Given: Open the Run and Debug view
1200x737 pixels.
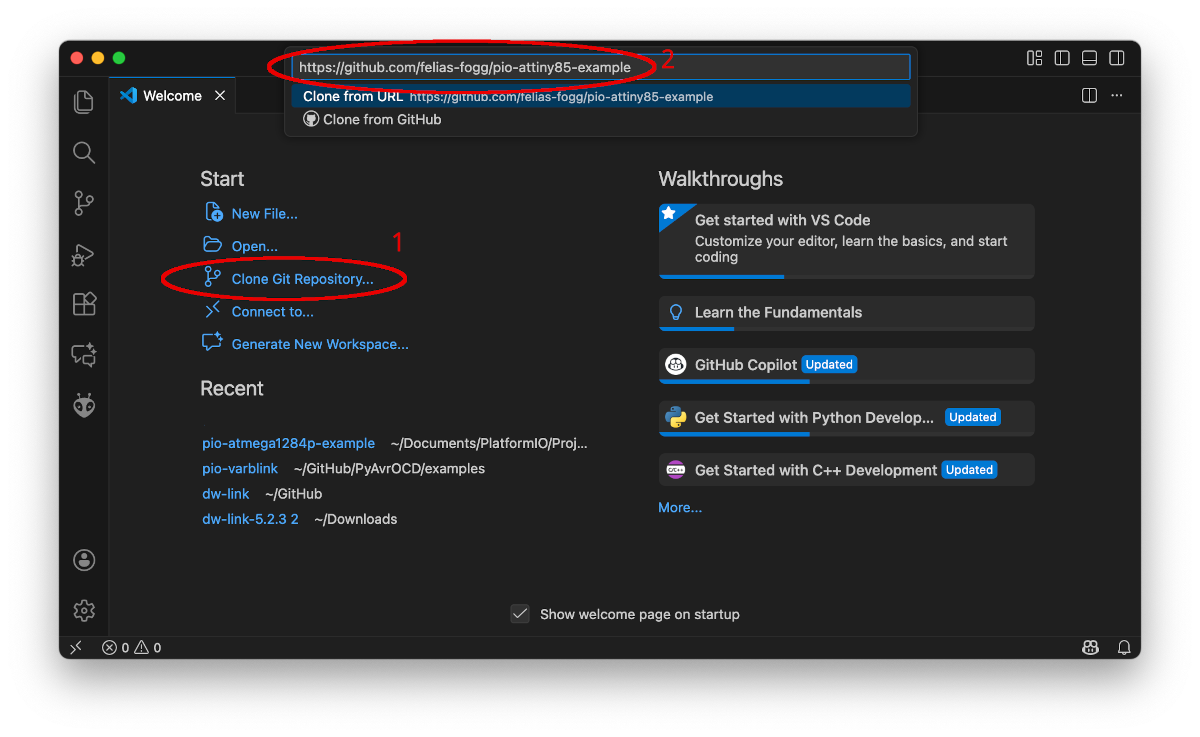Looking at the screenshot, I should tap(84, 254).
